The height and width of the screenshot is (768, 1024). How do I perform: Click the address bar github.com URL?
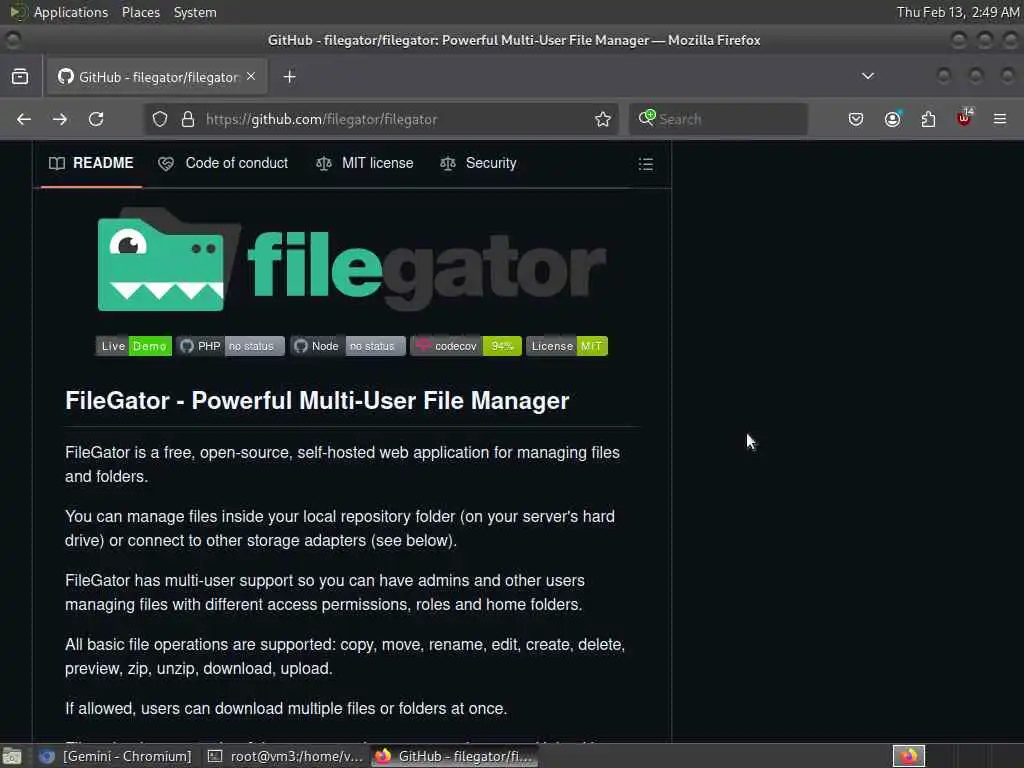pyautogui.click(x=321, y=119)
